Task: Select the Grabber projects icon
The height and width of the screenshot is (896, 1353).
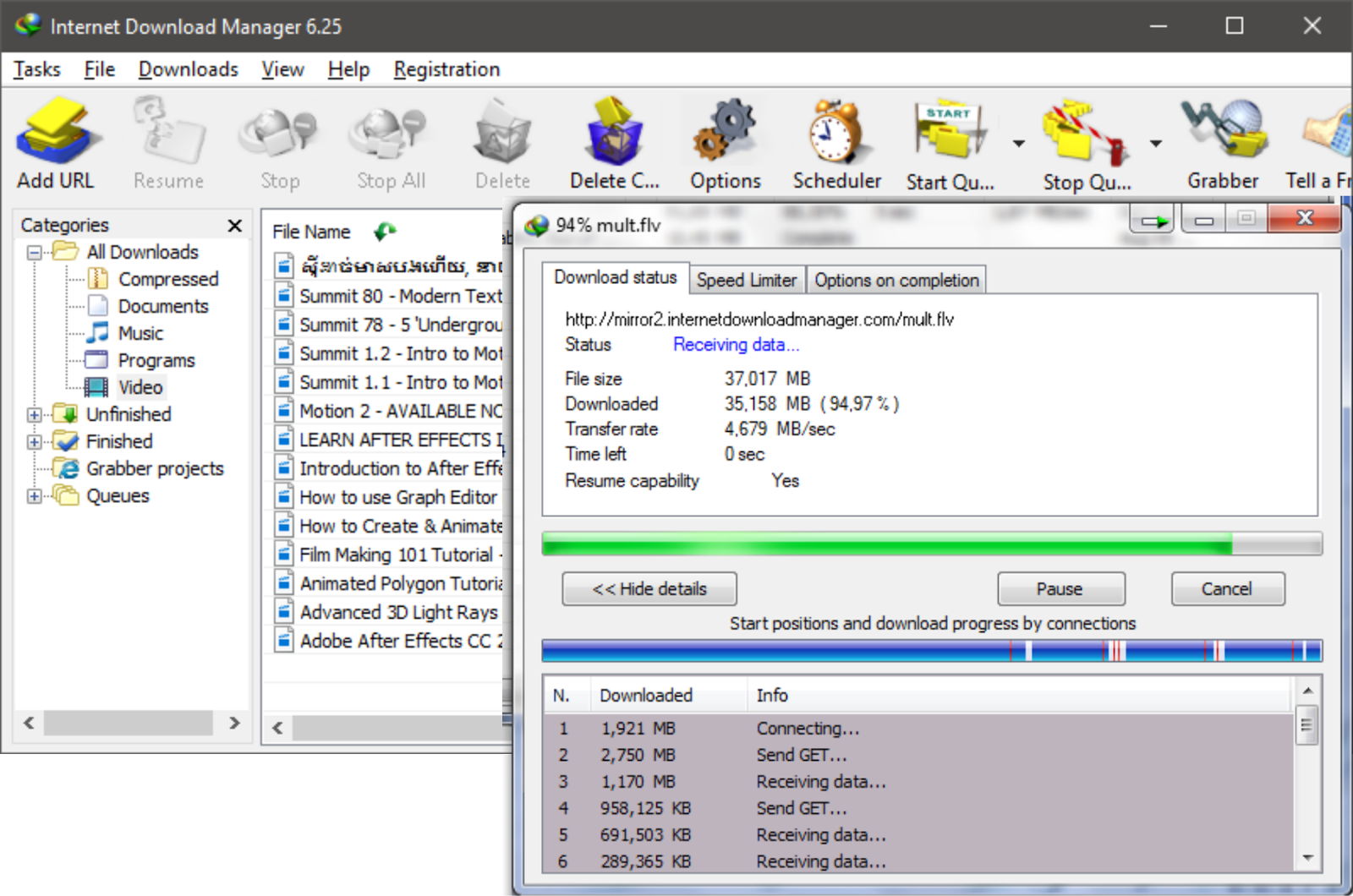Action: click(66, 468)
